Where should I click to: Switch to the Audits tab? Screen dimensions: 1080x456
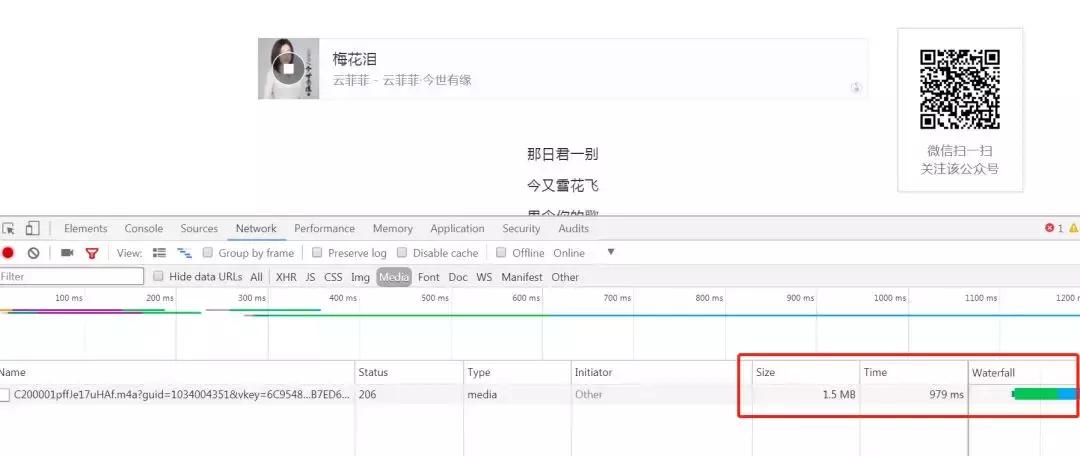pyautogui.click(x=573, y=229)
